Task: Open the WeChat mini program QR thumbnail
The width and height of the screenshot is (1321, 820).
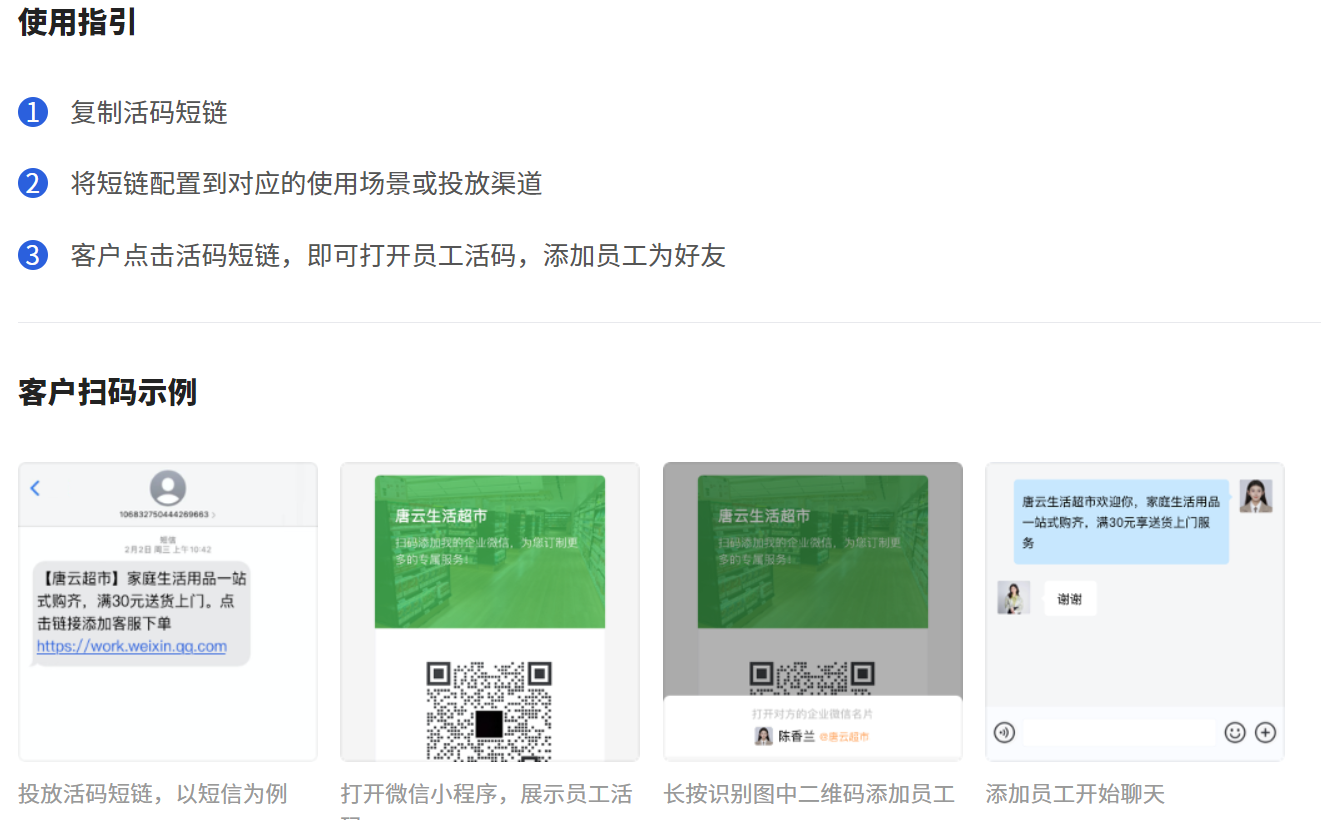Action: click(x=490, y=611)
